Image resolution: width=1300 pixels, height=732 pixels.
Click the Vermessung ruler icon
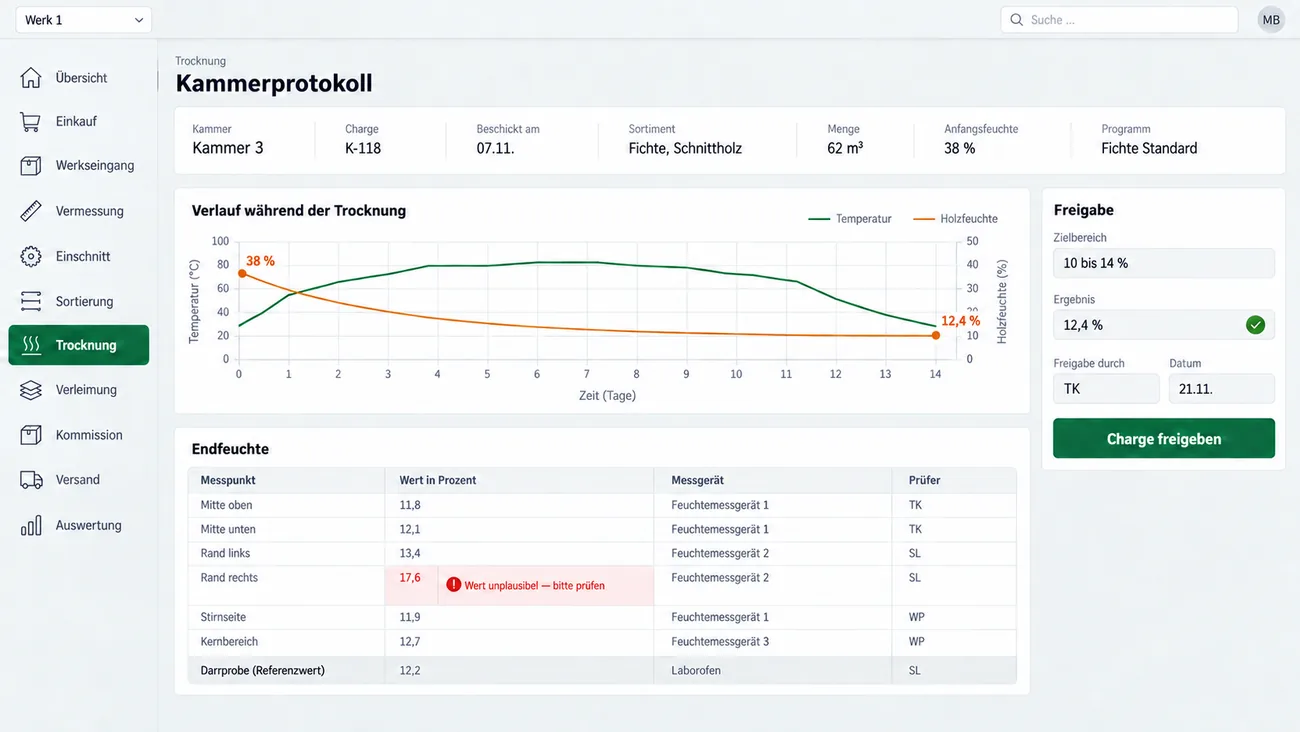coord(31,211)
